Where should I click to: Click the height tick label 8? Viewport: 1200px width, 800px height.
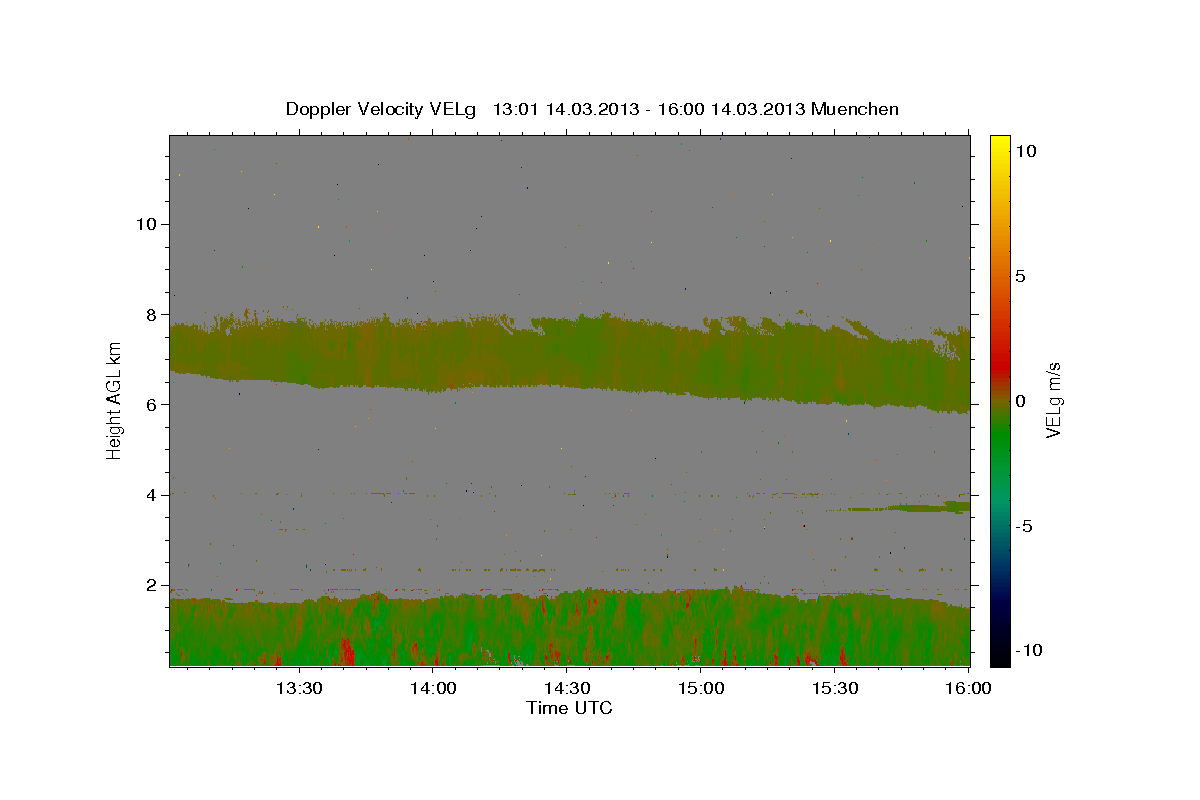152,314
